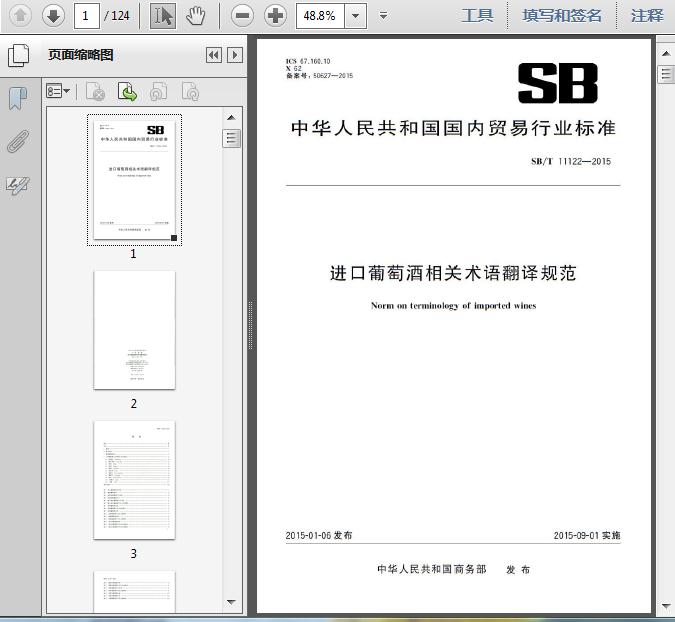This screenshot has width=675, height=622.
Task: Open the 填写和签名 pane
Action: click(x=562, y=15)
